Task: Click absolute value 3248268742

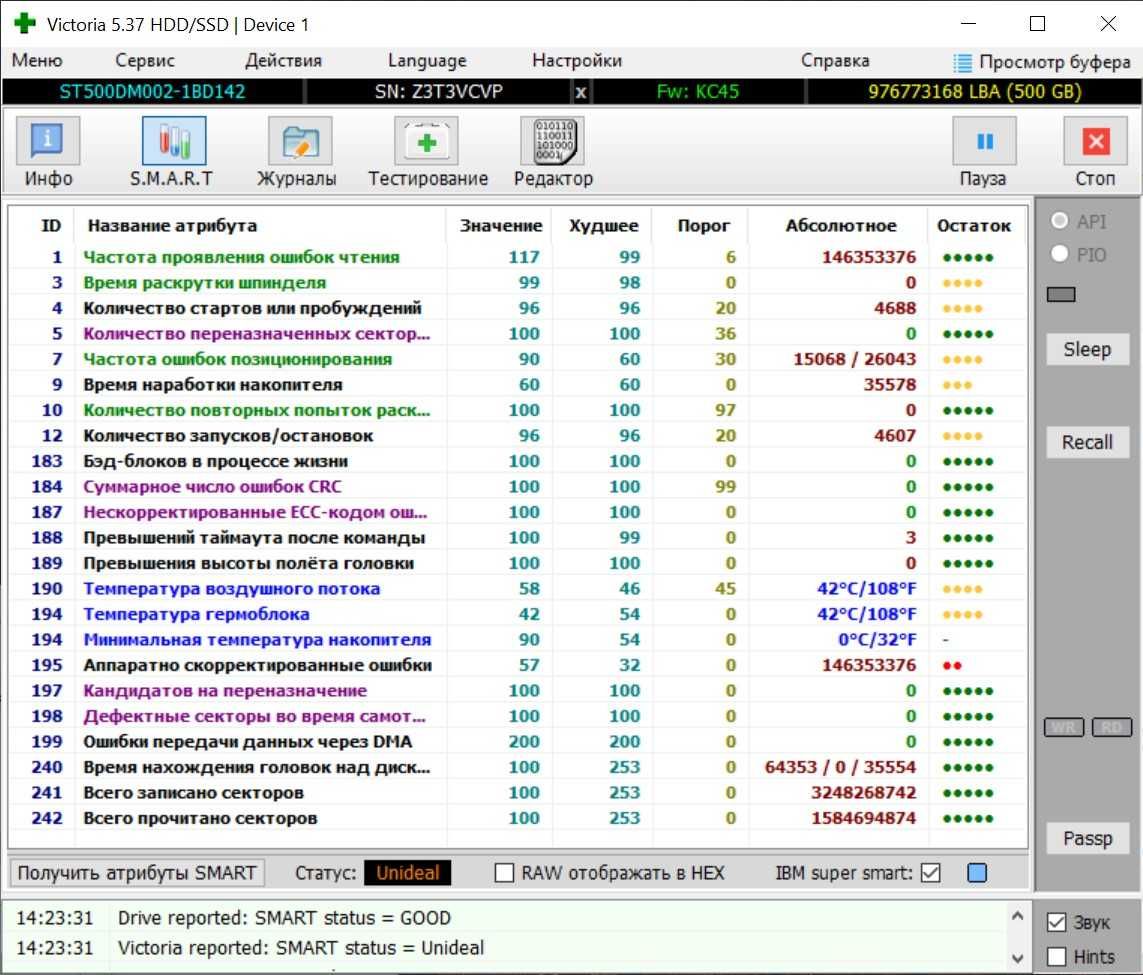Action: click(863, 793)
